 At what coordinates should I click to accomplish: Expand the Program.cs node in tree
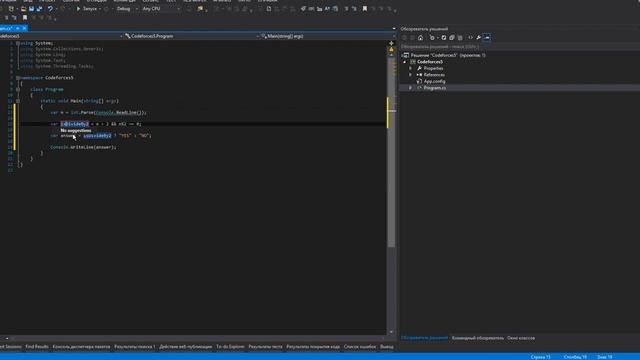411,88
